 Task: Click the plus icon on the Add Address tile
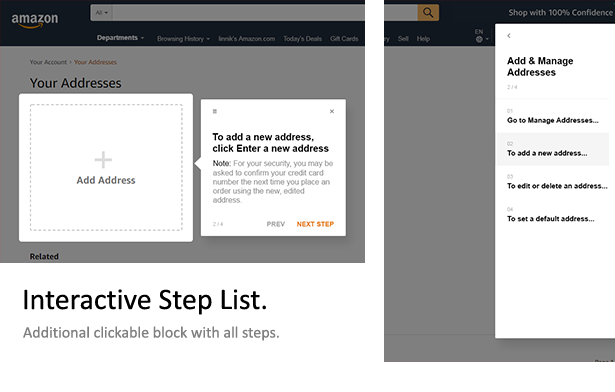103,160
